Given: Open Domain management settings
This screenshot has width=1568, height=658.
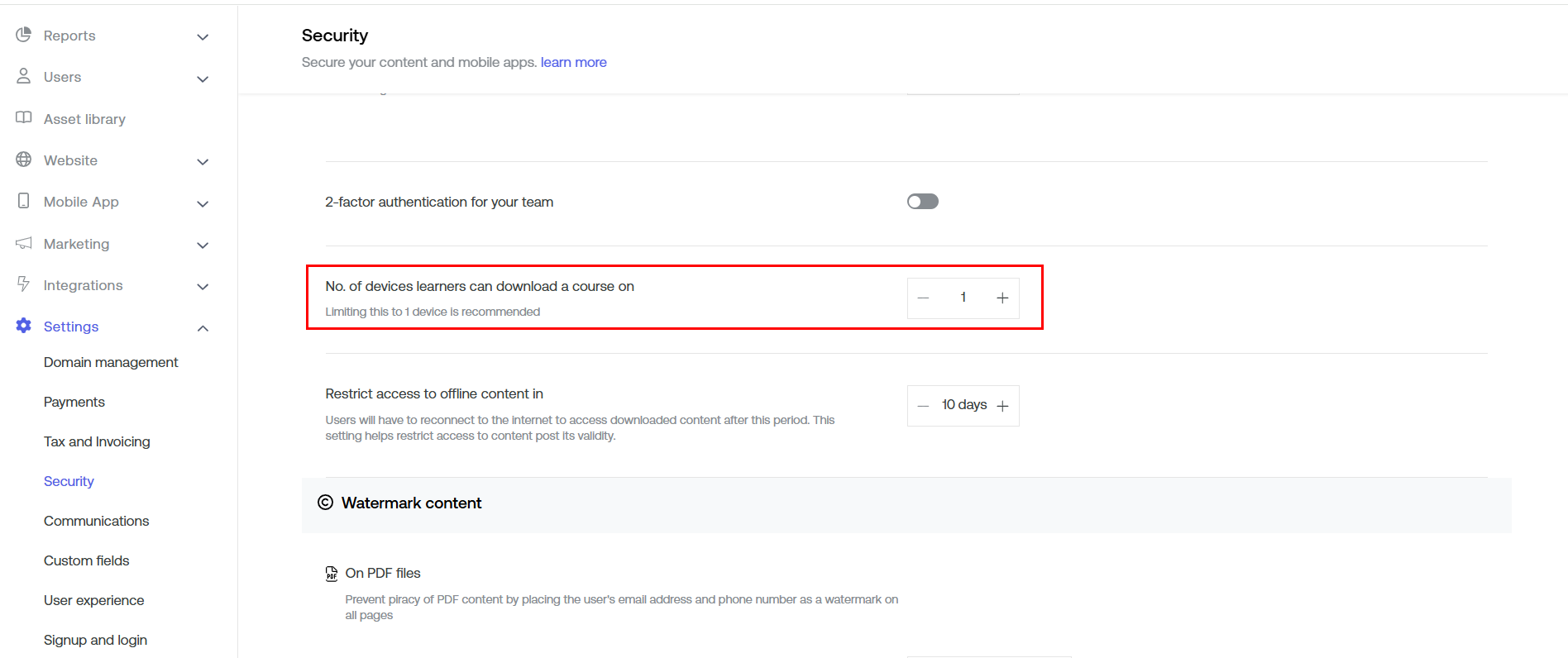Looking at the screenshot, I should 111,362.
